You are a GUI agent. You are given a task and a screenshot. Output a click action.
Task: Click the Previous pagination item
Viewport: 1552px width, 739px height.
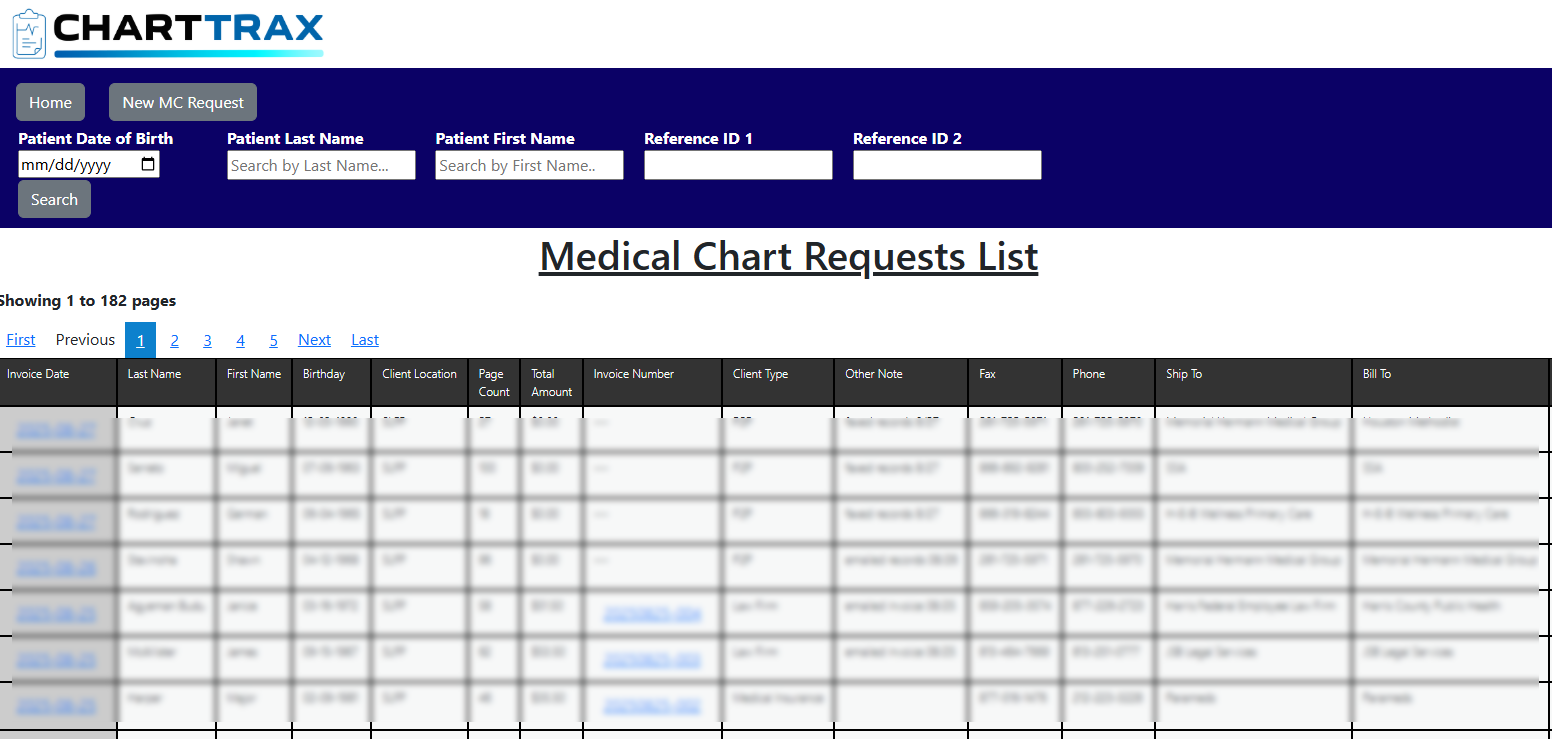pos(85,340)
